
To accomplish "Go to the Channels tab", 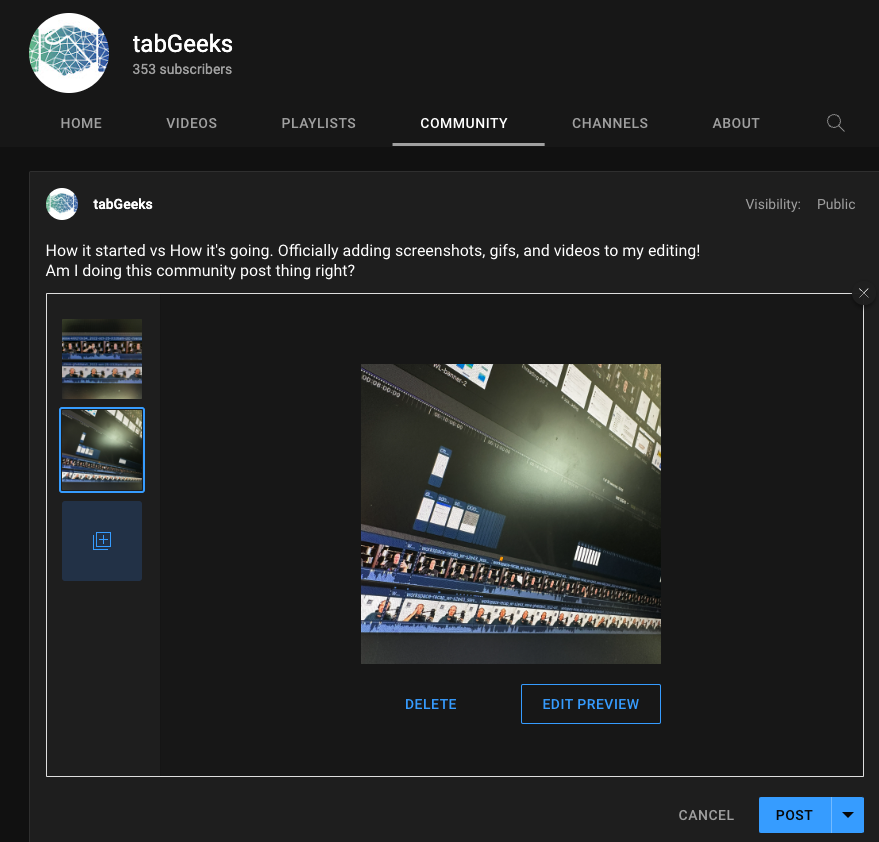I will [x=609, y=123].
